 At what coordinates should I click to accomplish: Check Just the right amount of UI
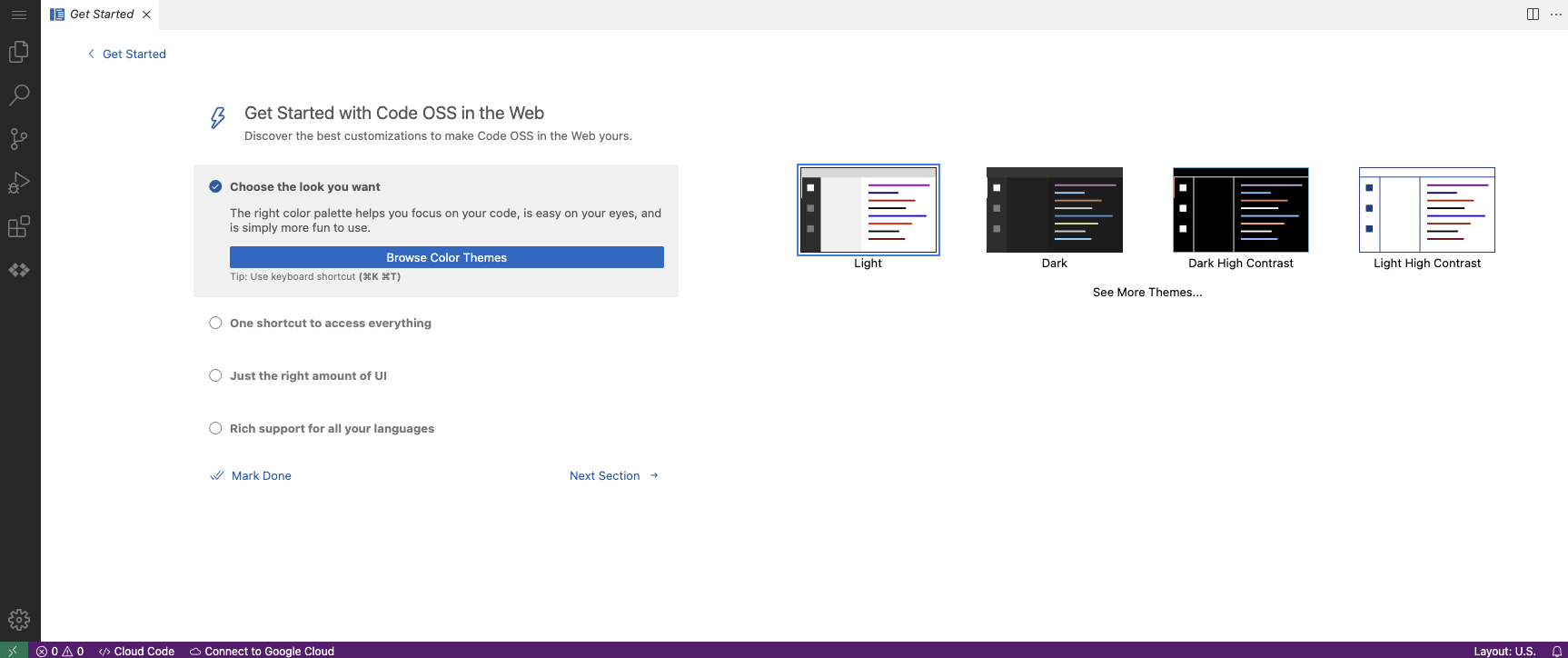pos(215,375)
